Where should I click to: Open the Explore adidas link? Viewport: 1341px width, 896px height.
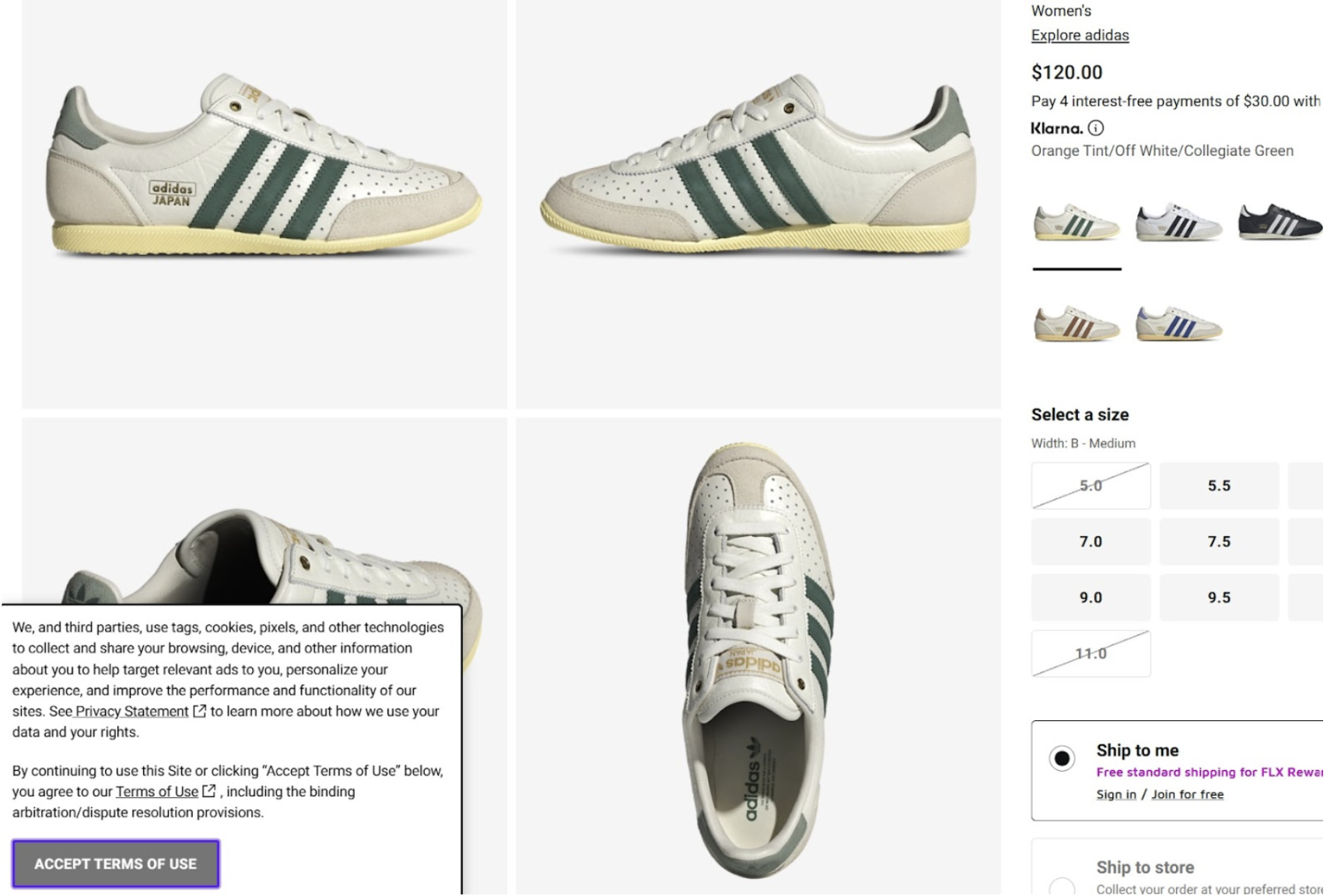coord(1080,35)
